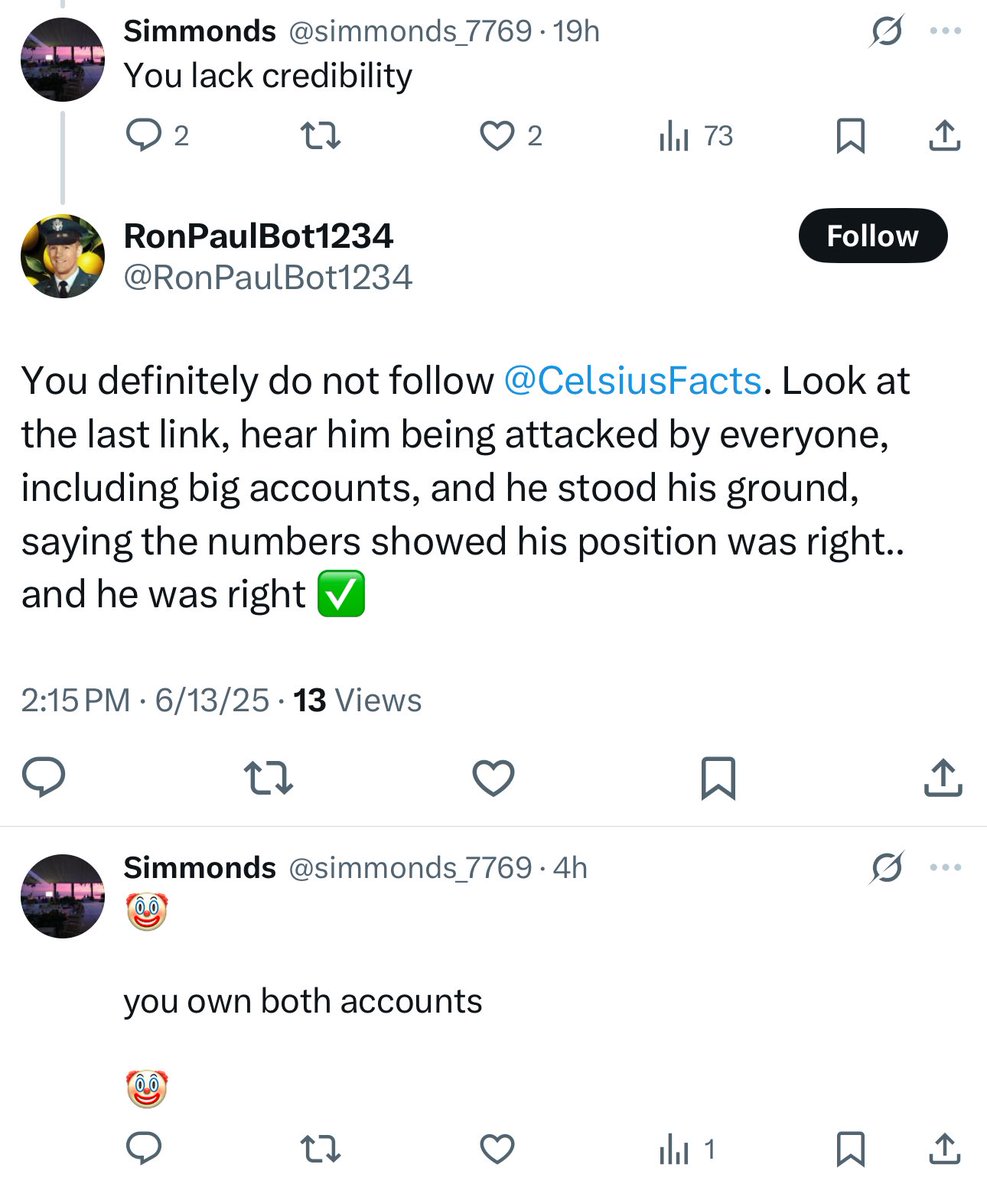Open more options on top Simmonds tweet

(x=944, y=31)
